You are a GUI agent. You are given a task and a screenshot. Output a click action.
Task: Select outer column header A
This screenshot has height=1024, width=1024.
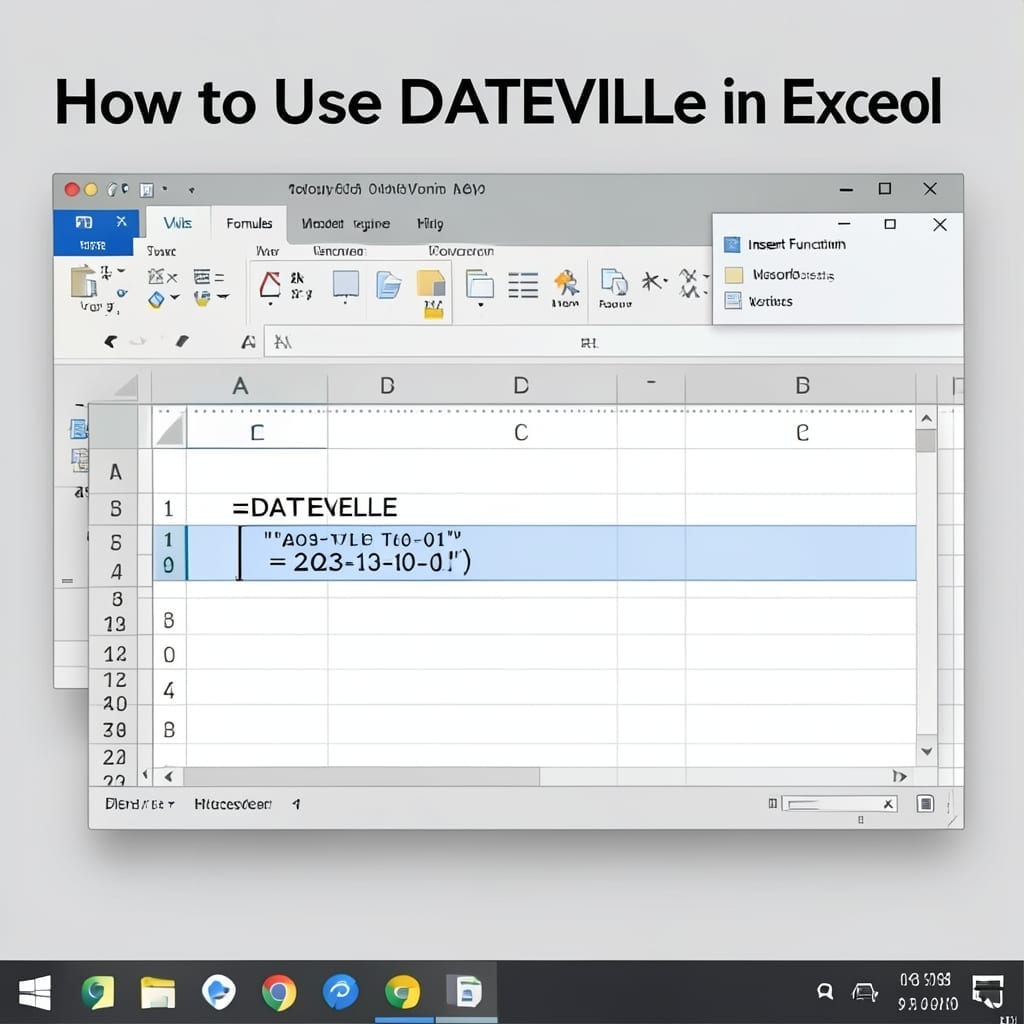coord(240,386)
